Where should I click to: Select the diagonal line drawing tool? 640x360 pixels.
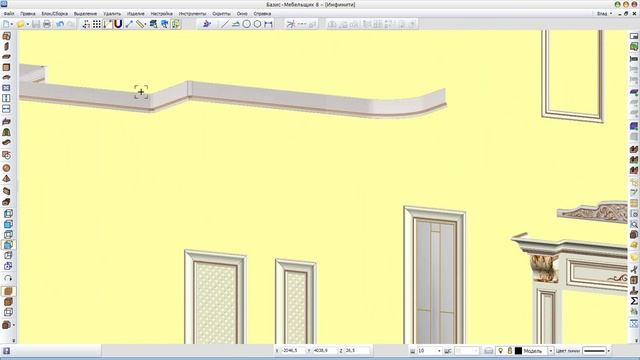tap(225, 24)
